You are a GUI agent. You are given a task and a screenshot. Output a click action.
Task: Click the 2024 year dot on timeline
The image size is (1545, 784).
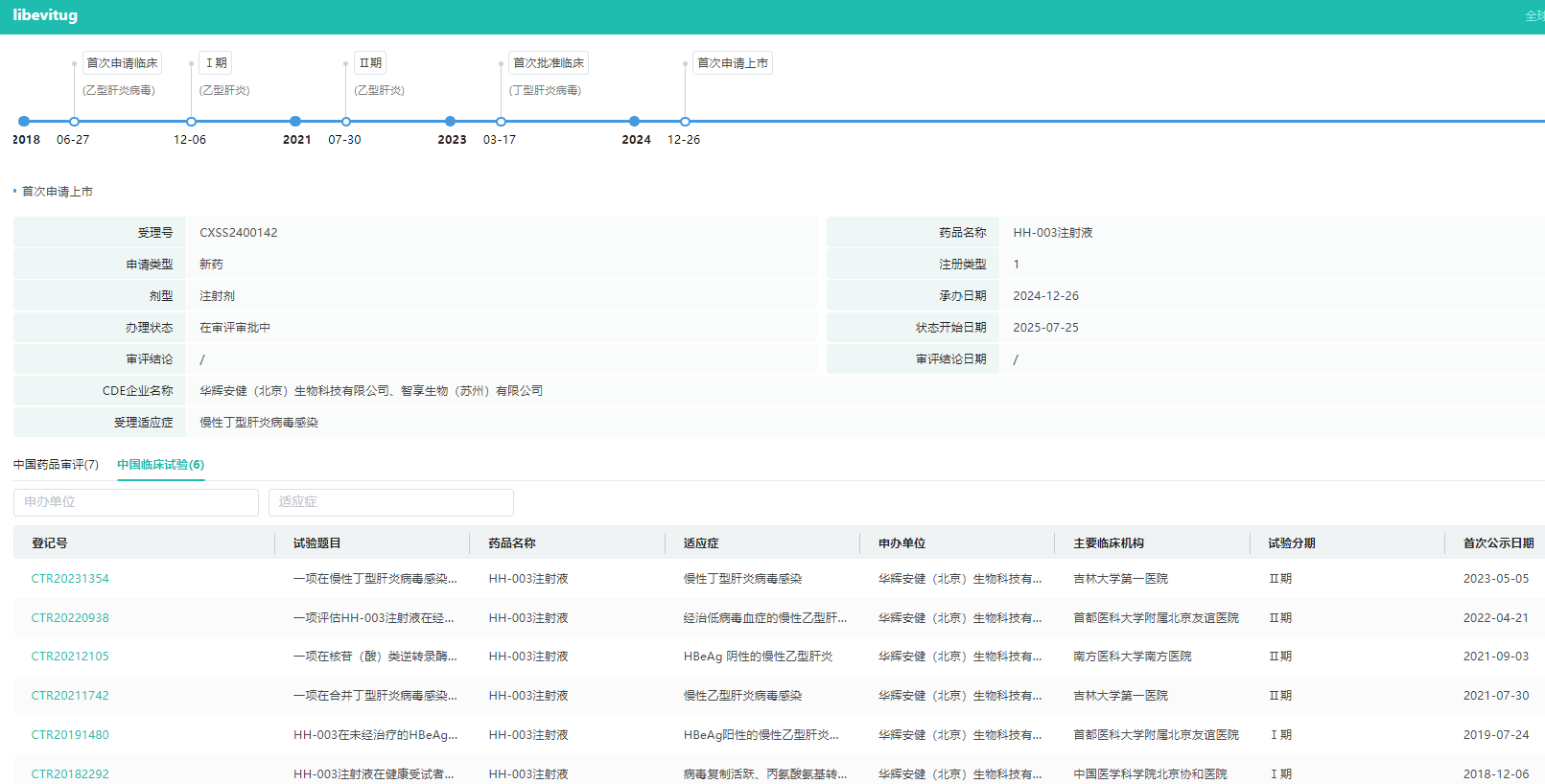pyautogui.click(x=634, y=122)
